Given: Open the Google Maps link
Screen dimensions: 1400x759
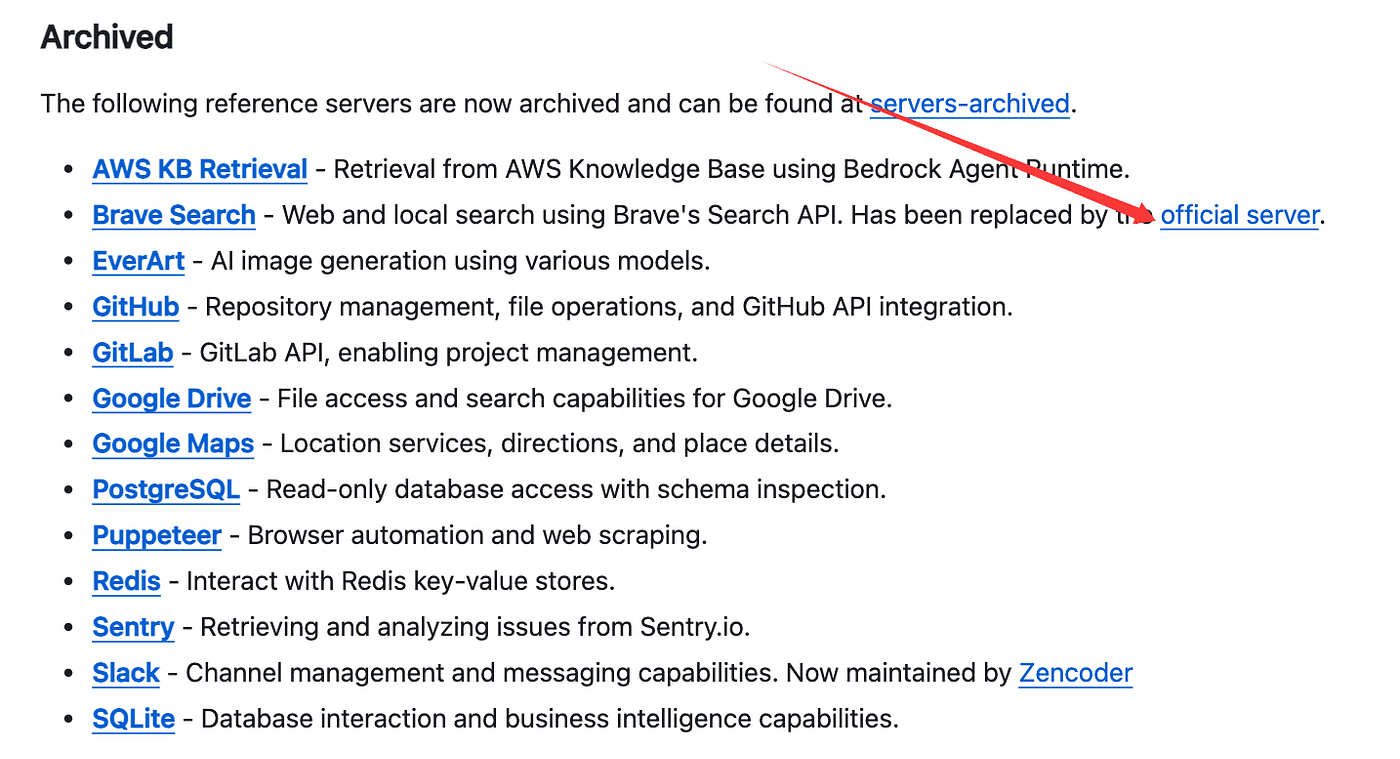Looking at the screenshot, I should tap(173, 444).
